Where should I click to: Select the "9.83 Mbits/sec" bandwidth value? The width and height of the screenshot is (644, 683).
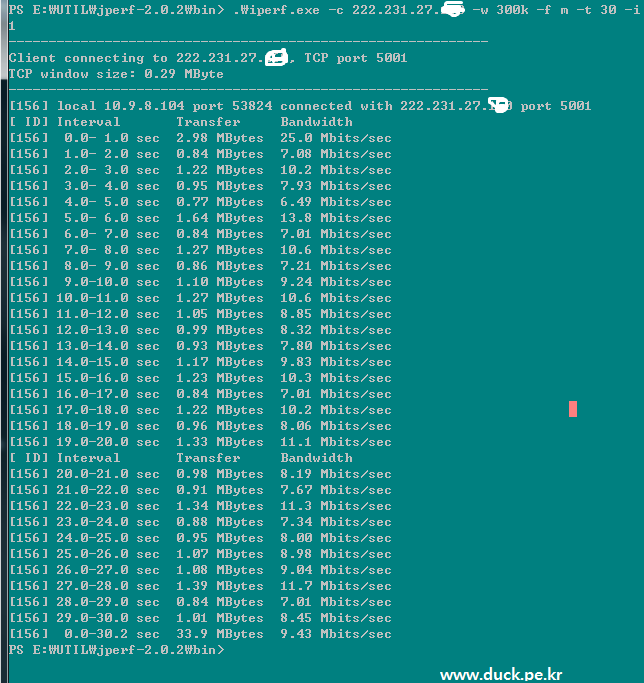[336, 362]
